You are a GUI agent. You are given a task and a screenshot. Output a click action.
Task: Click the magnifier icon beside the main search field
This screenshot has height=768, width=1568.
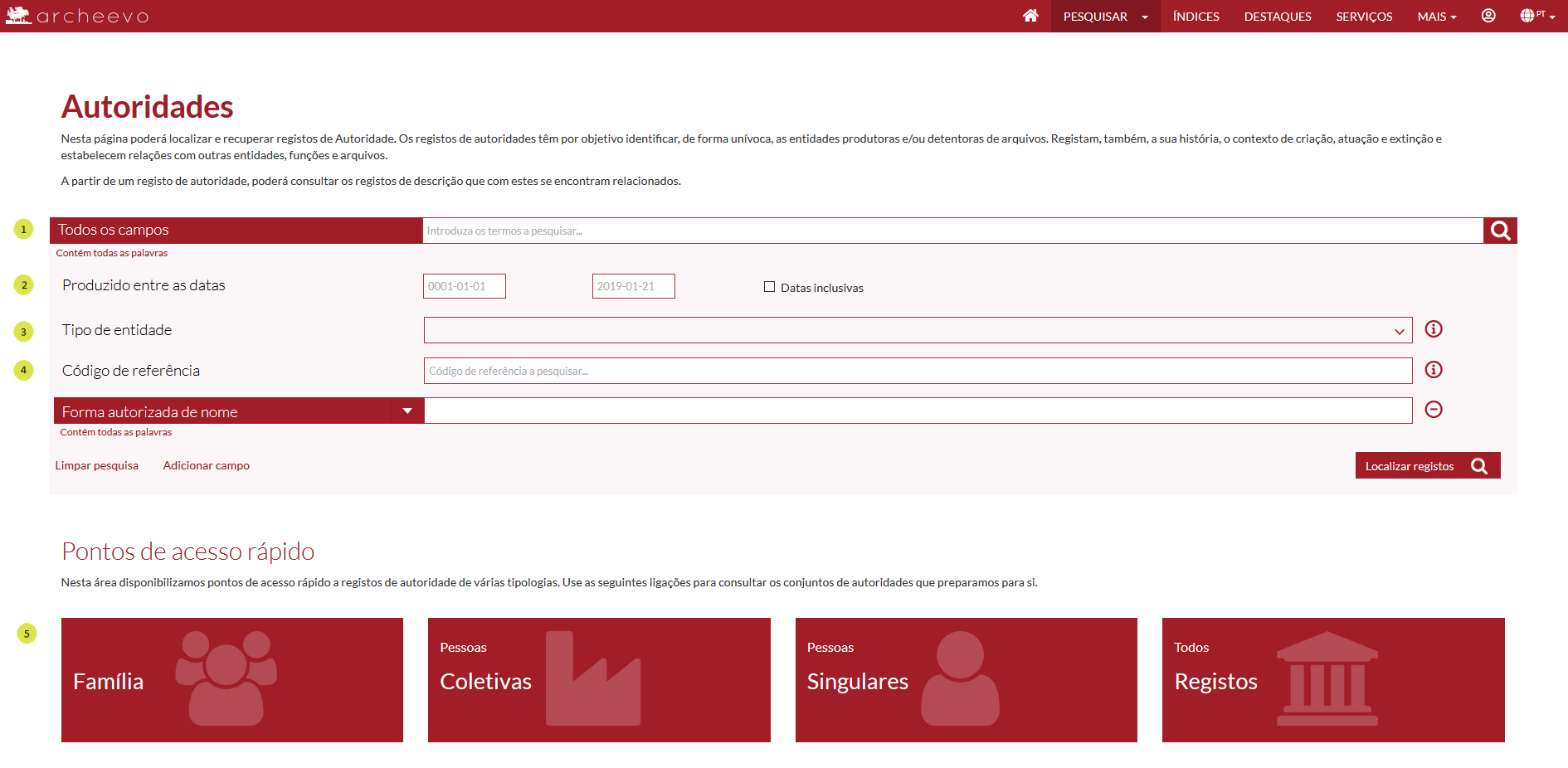(x=1500, y=231)
